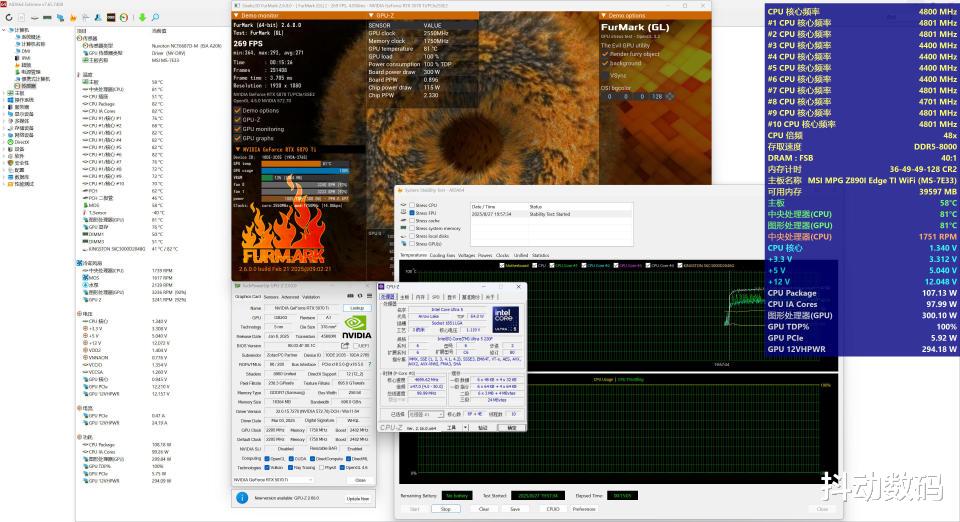Click the GPU-Z BIOS share export icon
This screenshot has width=960, height=522.
tap(345, 346)
